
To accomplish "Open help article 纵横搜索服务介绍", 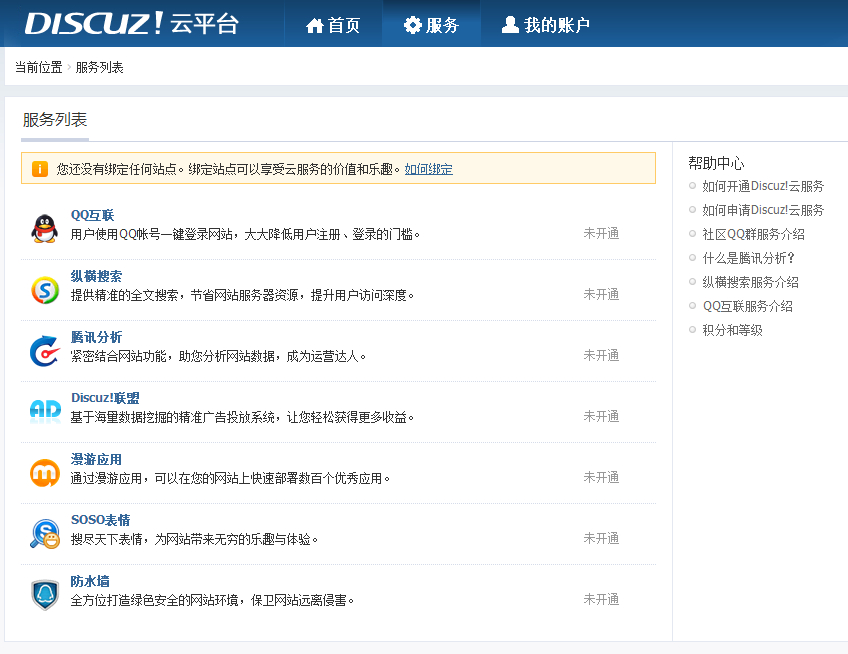I will [x=750, y=282].
